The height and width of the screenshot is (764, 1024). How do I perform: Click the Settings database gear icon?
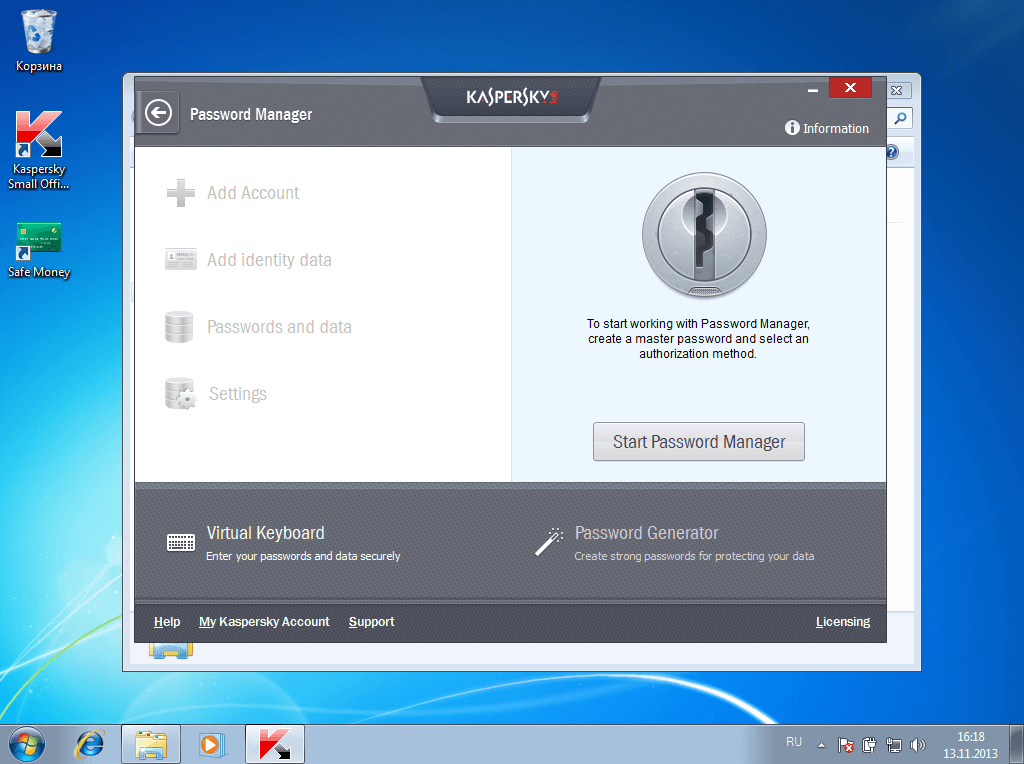(x=181, y=393)
